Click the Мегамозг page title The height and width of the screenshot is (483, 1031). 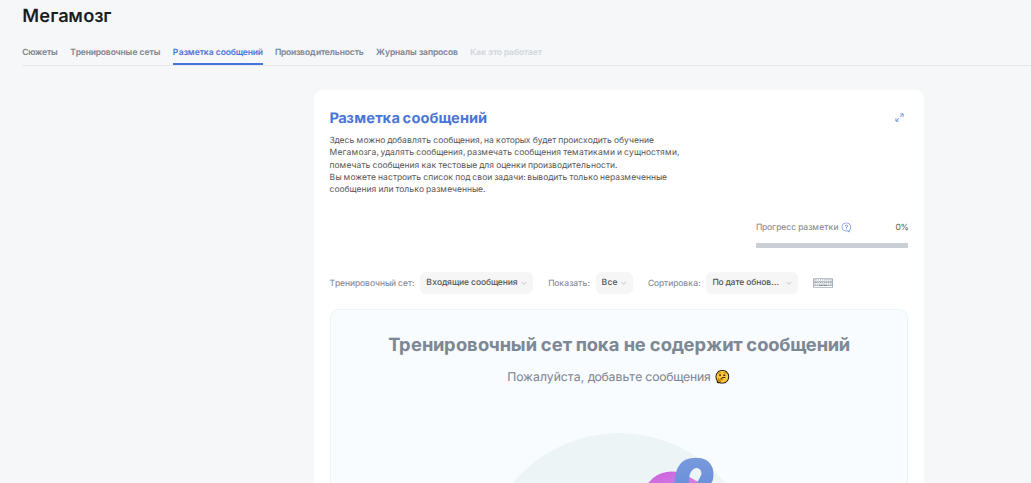tap(67, 16)
